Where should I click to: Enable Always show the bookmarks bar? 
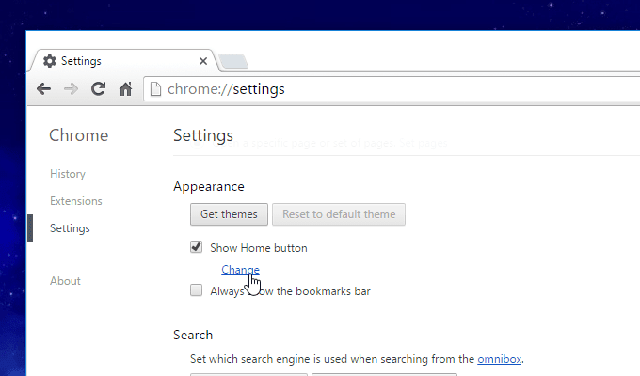point(196,290)
